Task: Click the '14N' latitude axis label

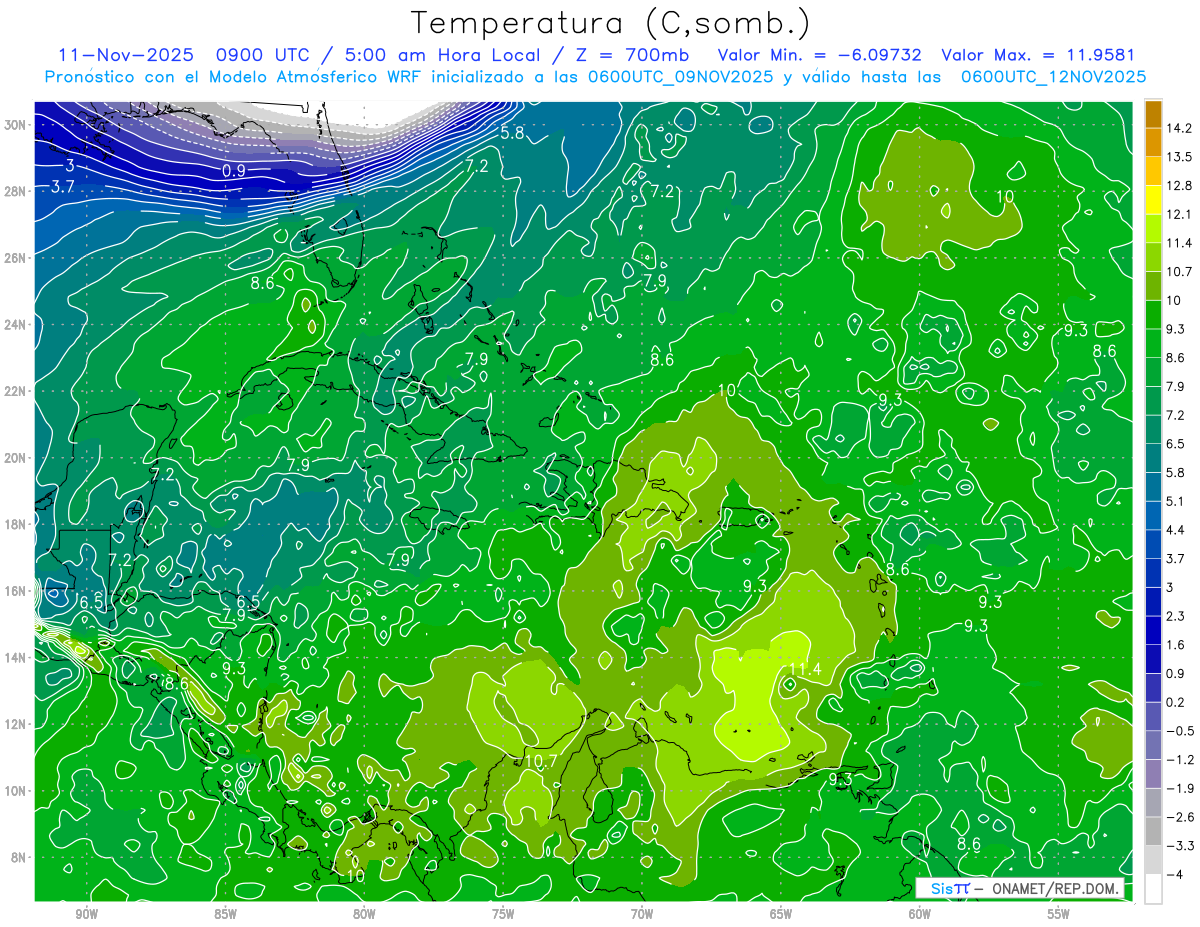Action: tap(16, 657)
